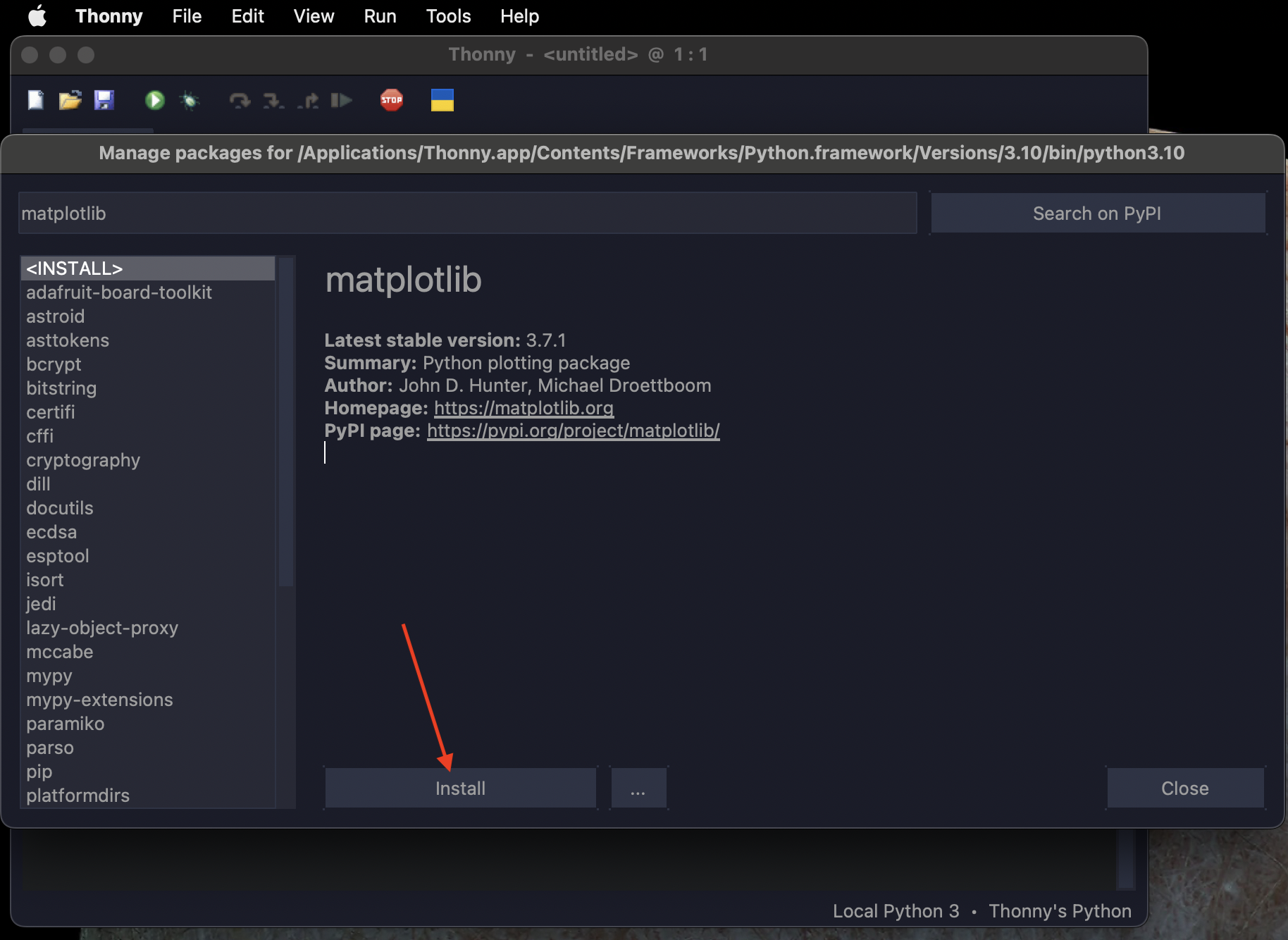The height and width of the screenshot is (940, 1288).
Task: Save the script with the floppy disk icon
Action: tap(104, 100)
